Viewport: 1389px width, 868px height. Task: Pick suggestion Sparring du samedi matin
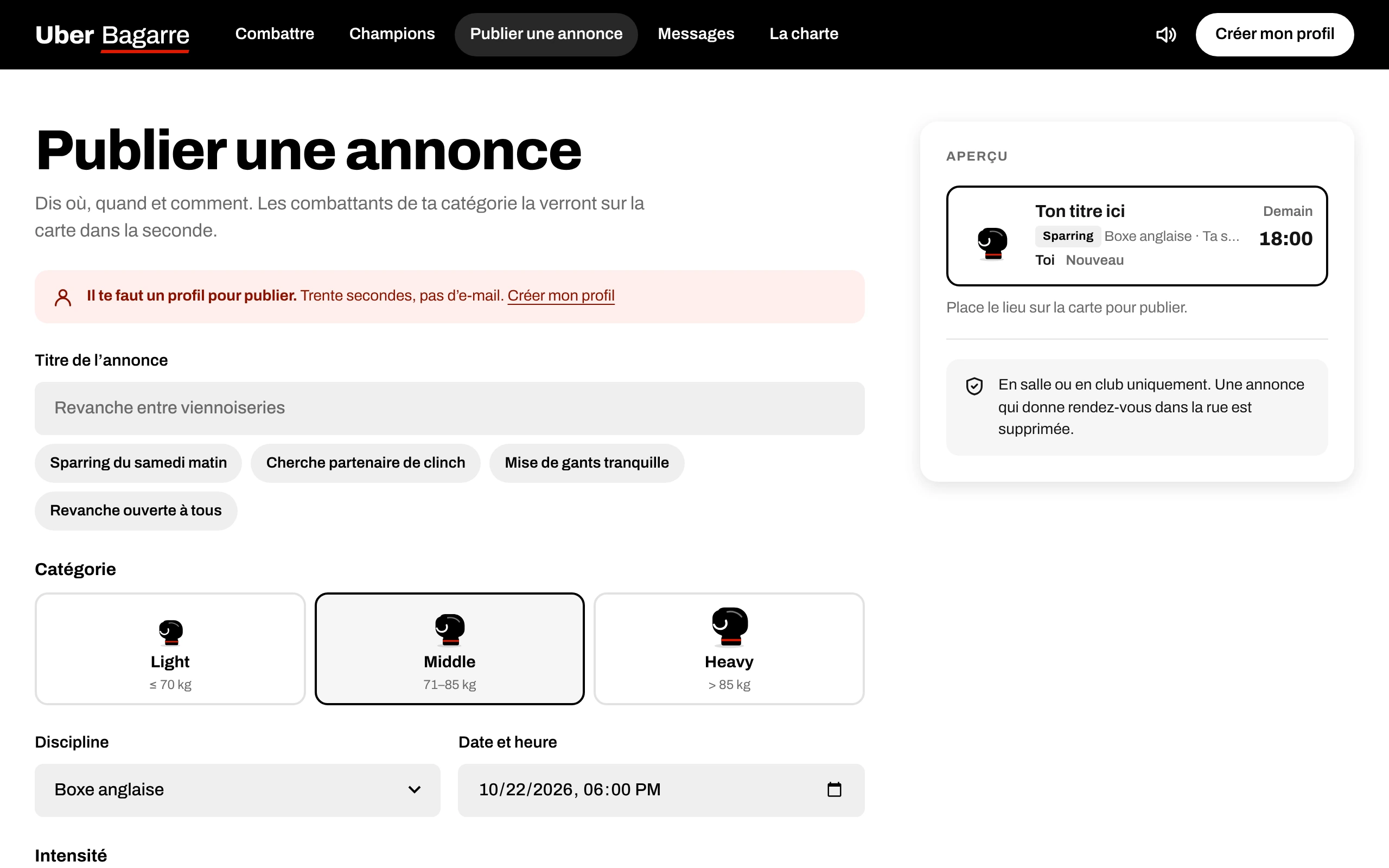tap(138, 463)
